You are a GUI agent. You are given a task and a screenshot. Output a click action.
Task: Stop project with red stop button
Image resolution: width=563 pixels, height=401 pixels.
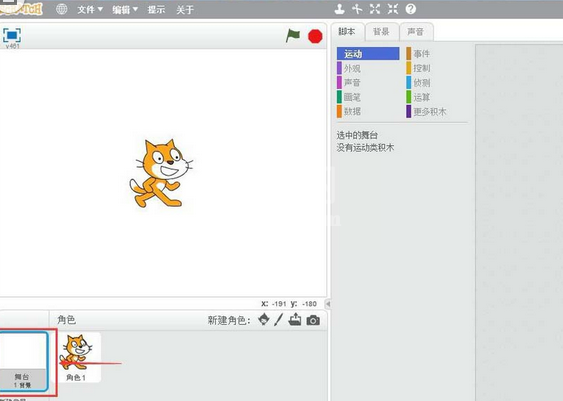[x=315, y=36]
